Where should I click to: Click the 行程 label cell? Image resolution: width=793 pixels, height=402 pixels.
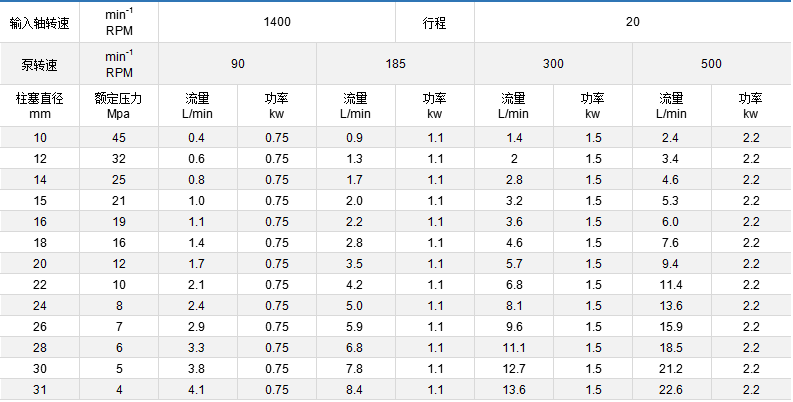(x=434, y=21)
